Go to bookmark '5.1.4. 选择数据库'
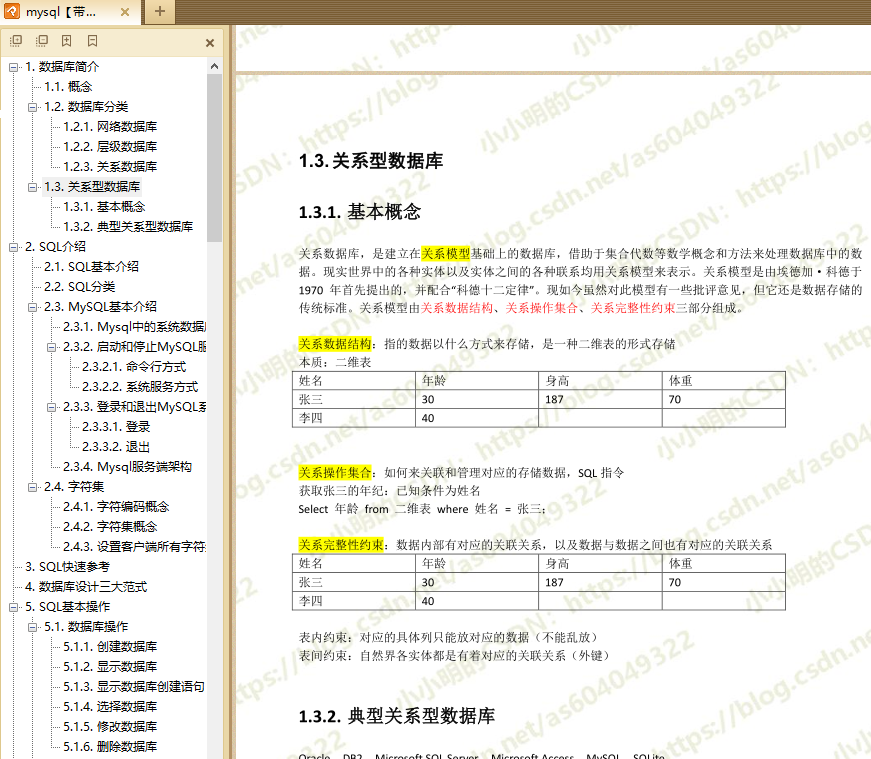The image size is (871, 759). point(110,707)
